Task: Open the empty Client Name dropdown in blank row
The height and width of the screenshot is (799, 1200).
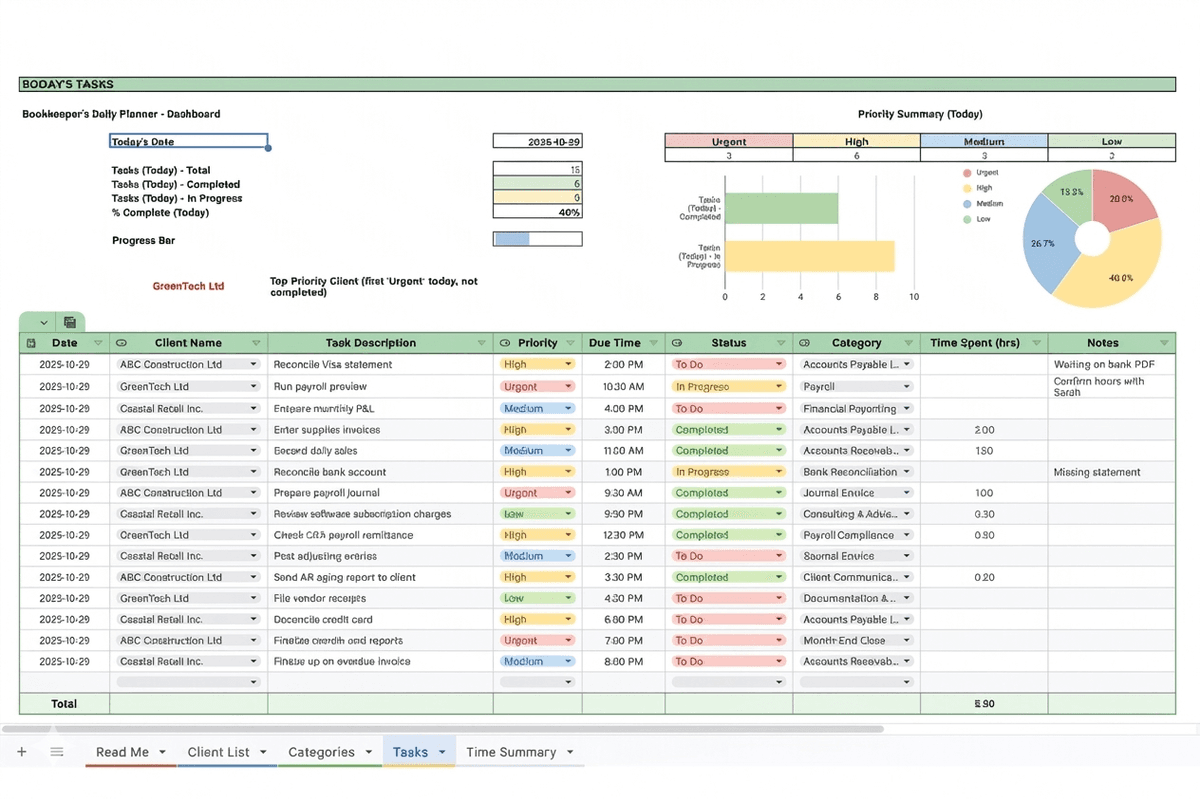Action: [x=188, y=682]
